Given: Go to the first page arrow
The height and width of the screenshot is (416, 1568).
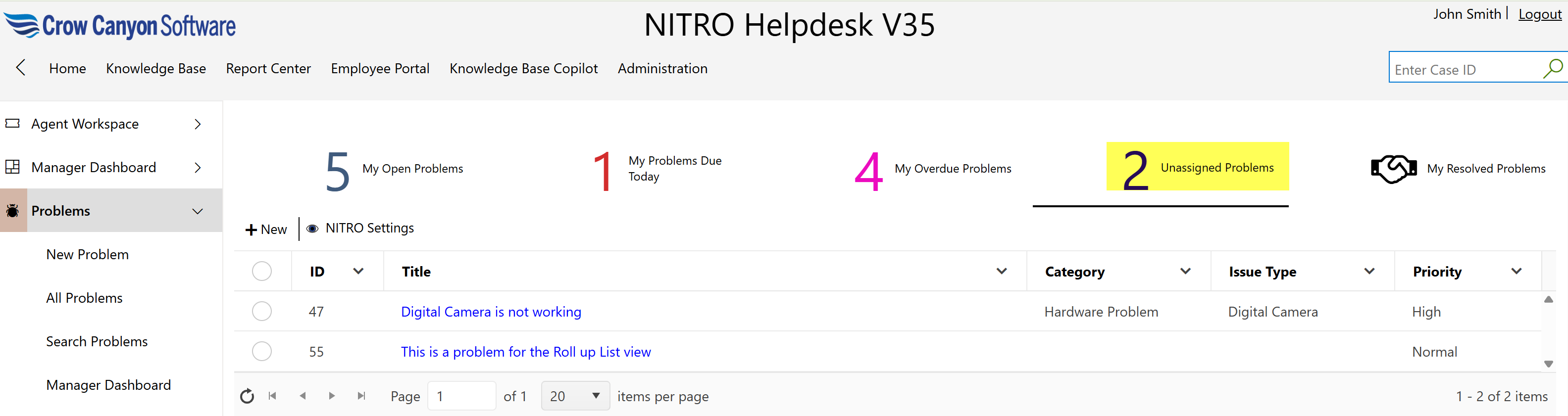Looking at the screenshot, I should (272, 396).
